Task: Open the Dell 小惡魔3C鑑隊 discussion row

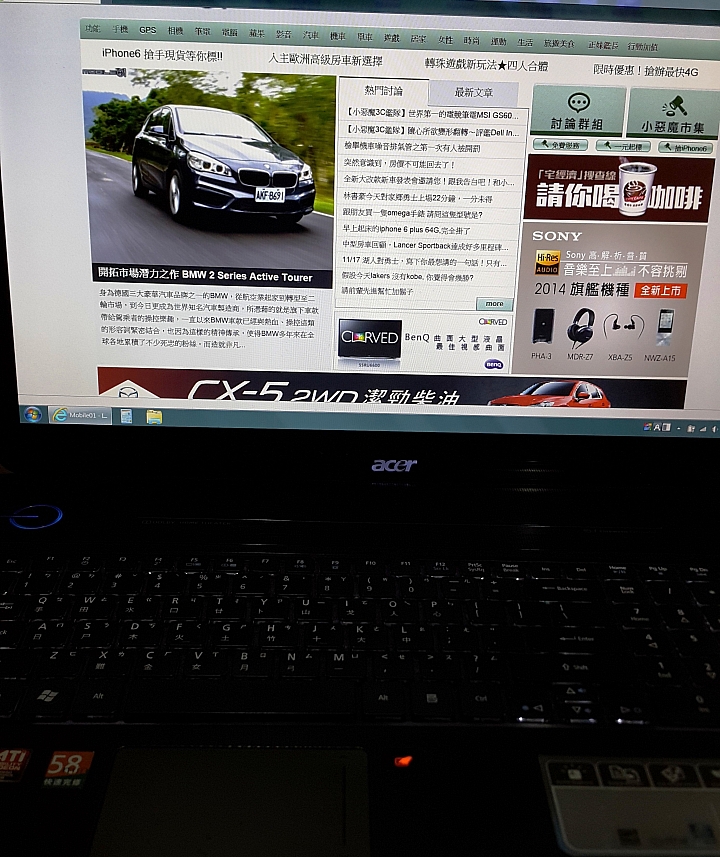Action: click(x=432, y=131)
